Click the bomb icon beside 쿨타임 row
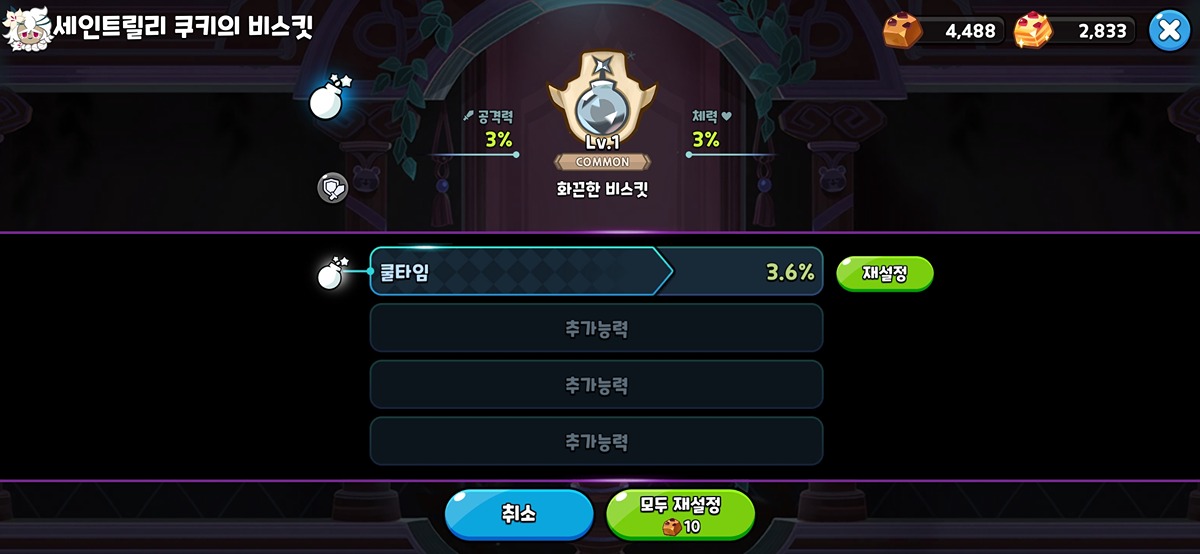 (331, 272)
